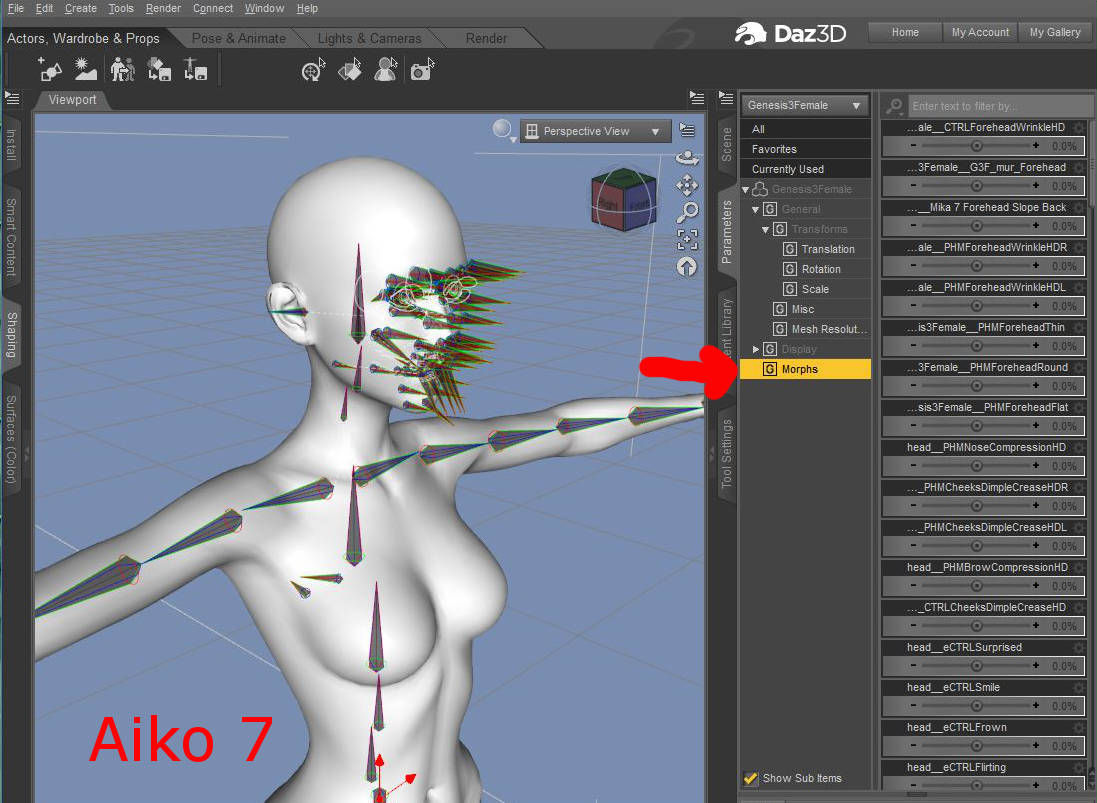Screen dimensions: 1097x803
Task: Open the File menu
Action: click(x=15, y=8)
